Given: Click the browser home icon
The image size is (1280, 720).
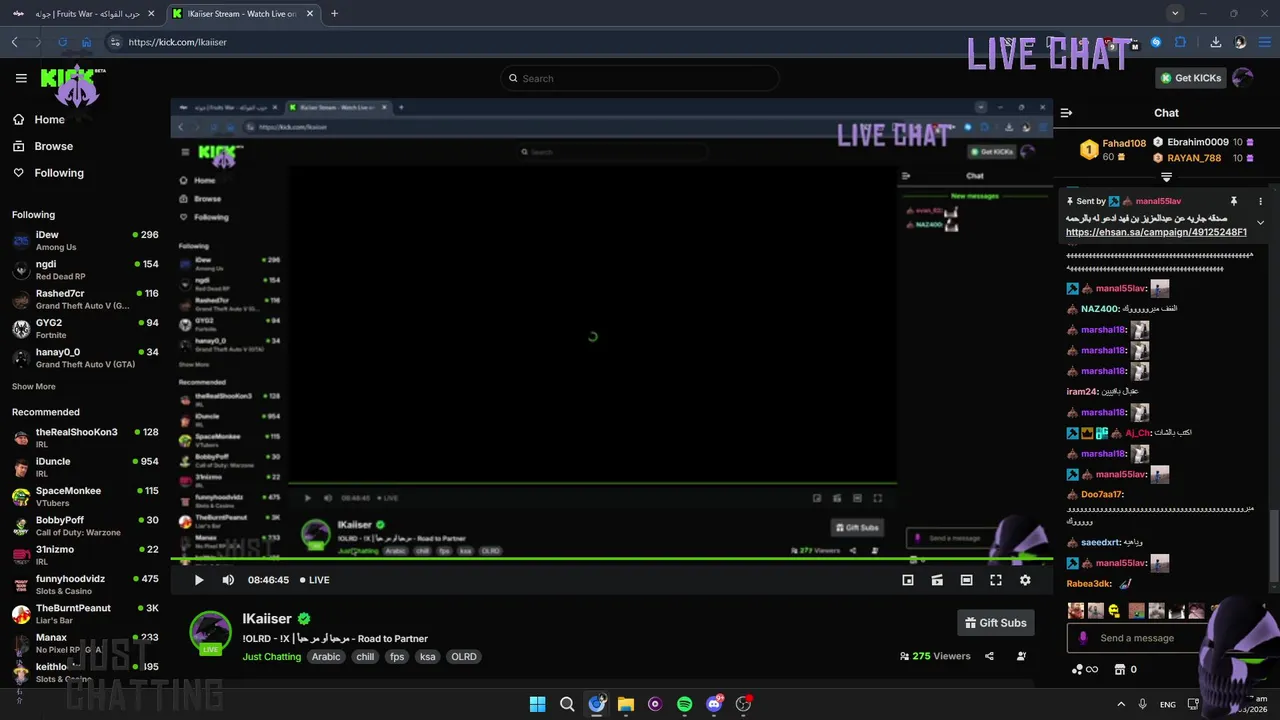Looking at the screenshot, I should (x=86, y=42).
